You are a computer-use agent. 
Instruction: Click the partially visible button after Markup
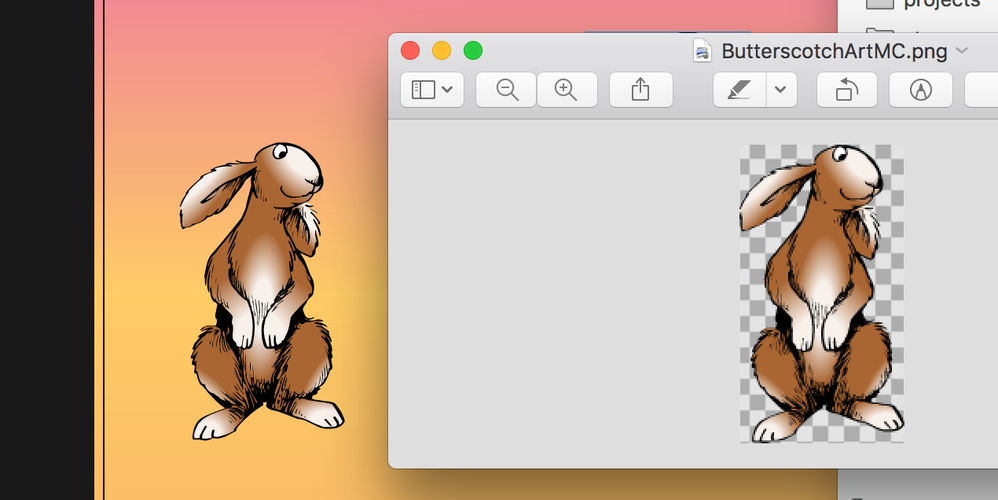tap(981, 90)
